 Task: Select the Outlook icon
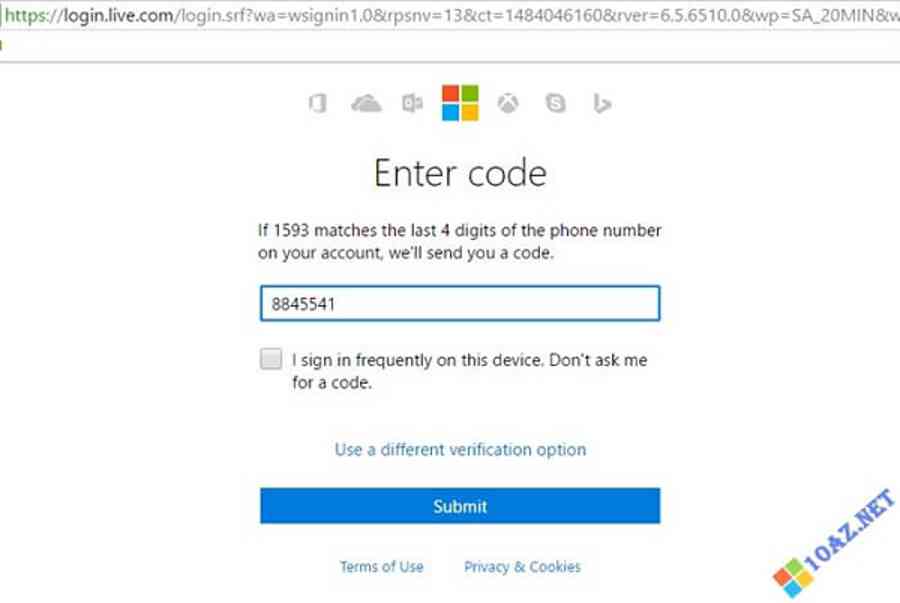coord(412,103)
